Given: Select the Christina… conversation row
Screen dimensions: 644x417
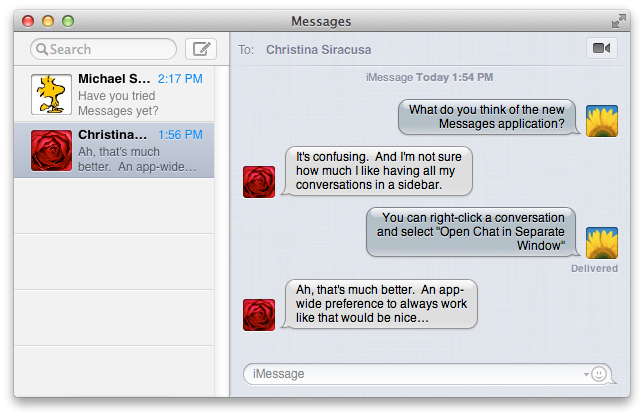Looking at the screenshot, I should (x=114, y=150).
